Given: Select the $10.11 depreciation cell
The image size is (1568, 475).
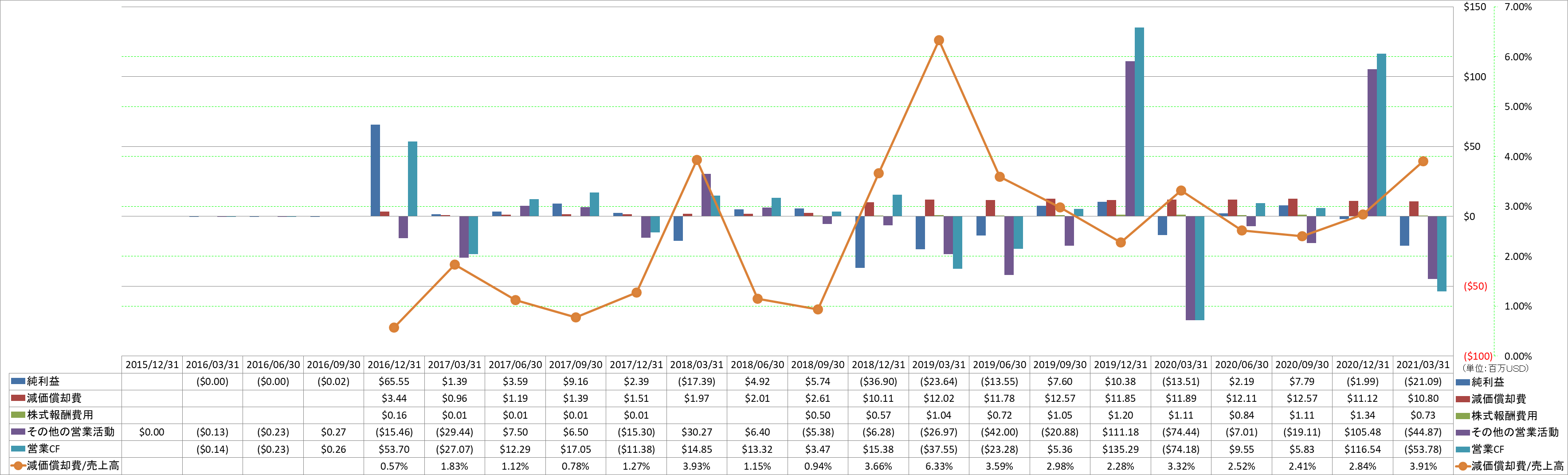Looking at the screenshot, I should (x=878, y=398).
